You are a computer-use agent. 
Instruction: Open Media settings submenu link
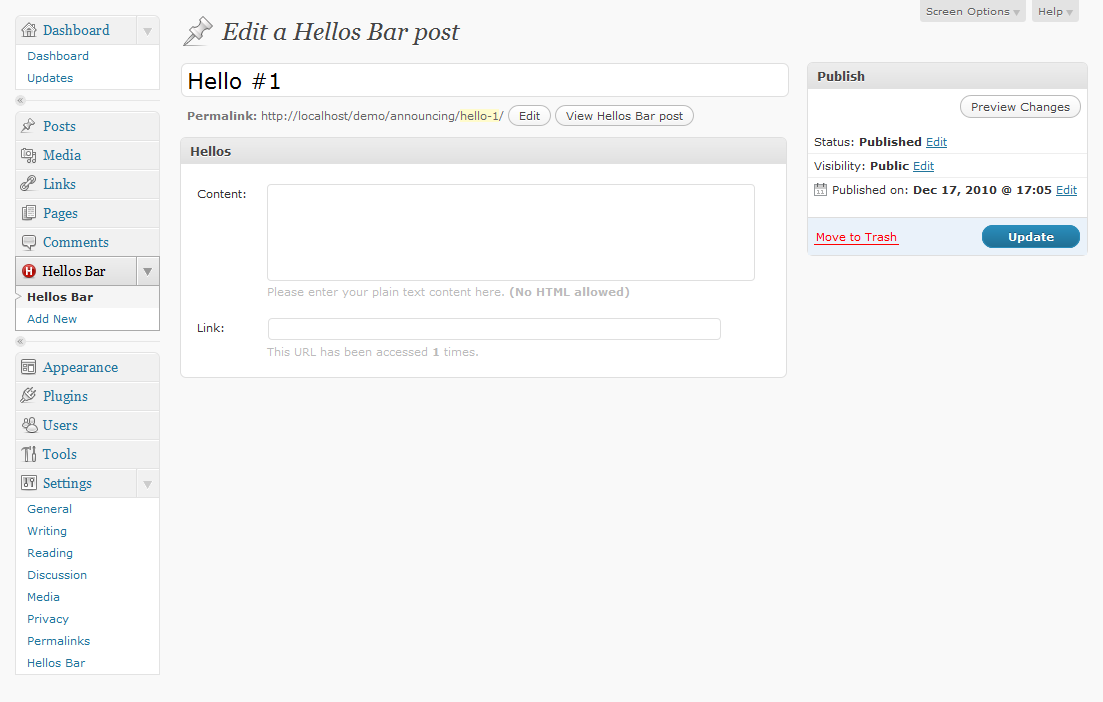43,596
